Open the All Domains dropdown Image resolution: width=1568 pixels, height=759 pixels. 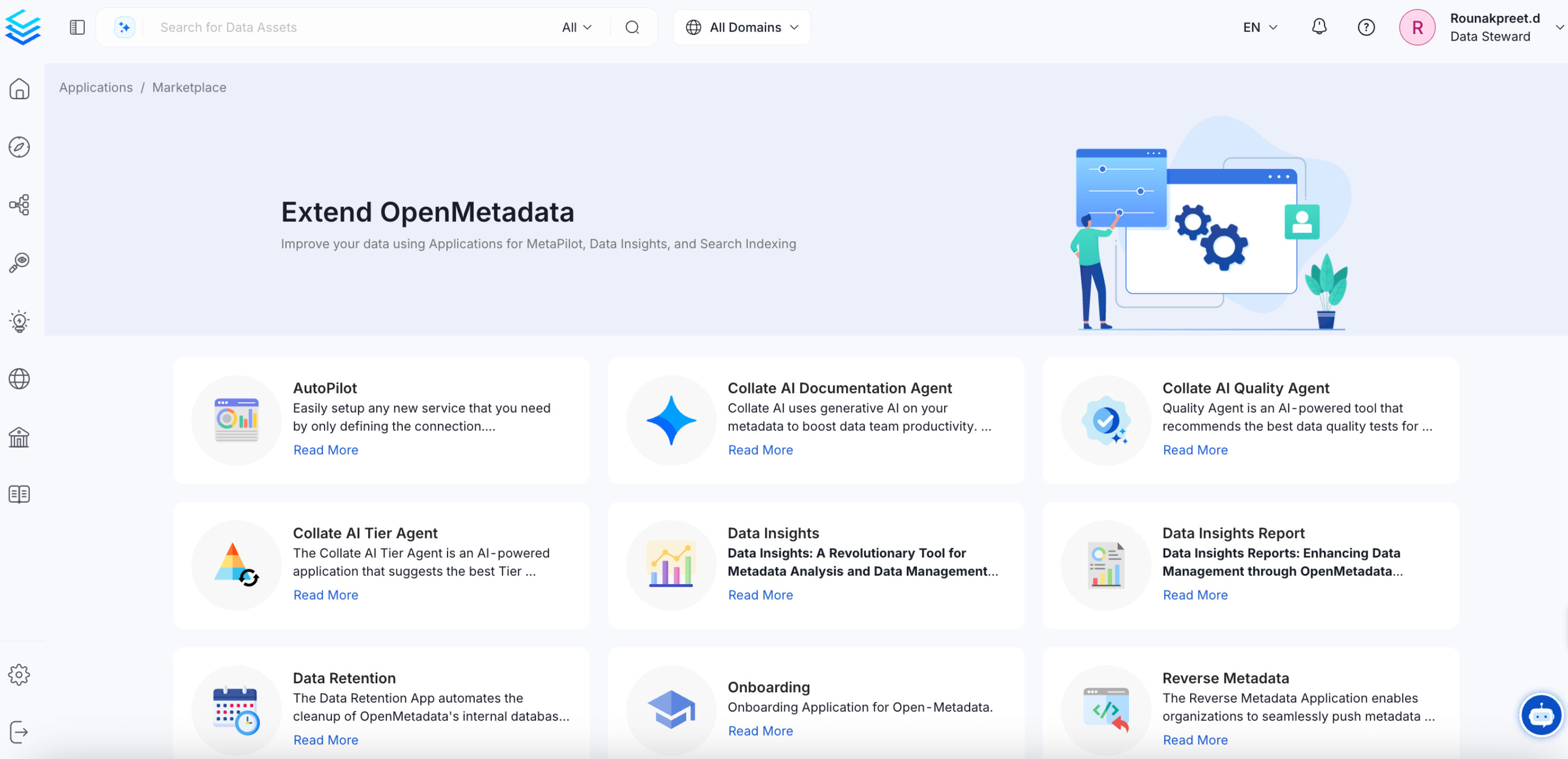(x=742, y=27)
